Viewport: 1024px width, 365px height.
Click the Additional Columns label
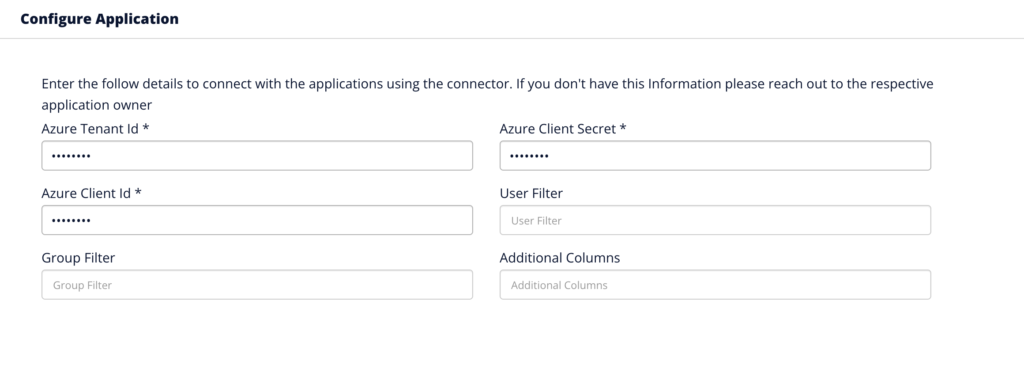click(560, 258)
